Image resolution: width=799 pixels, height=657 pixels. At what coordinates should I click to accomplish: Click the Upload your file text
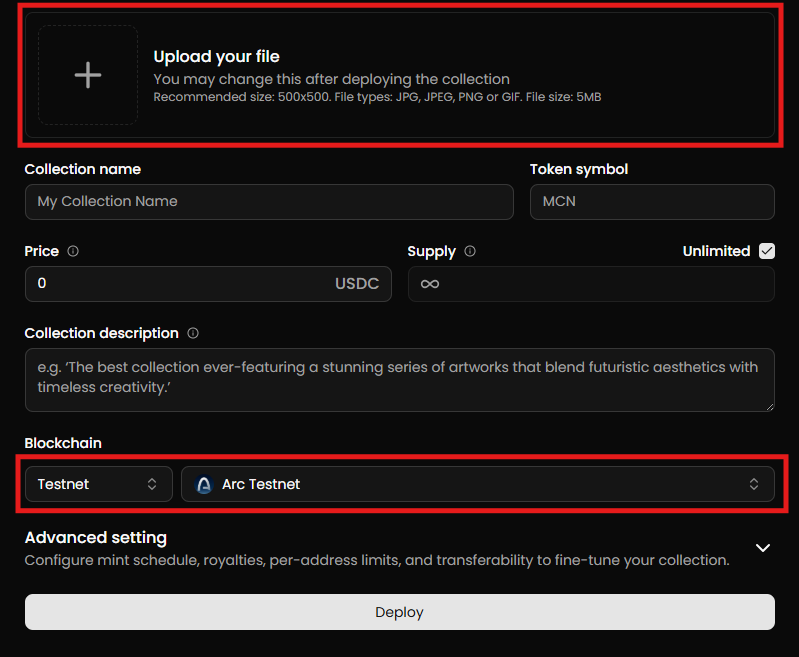[216, 57]
